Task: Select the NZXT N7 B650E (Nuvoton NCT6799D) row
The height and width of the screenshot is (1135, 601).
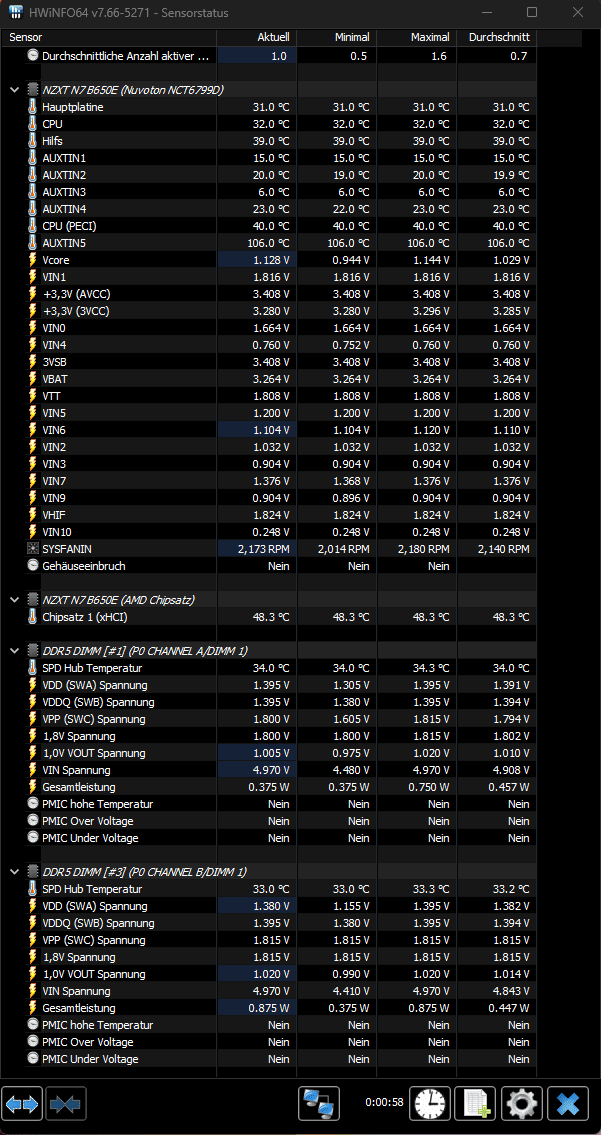Action: (x=271, y=90)
